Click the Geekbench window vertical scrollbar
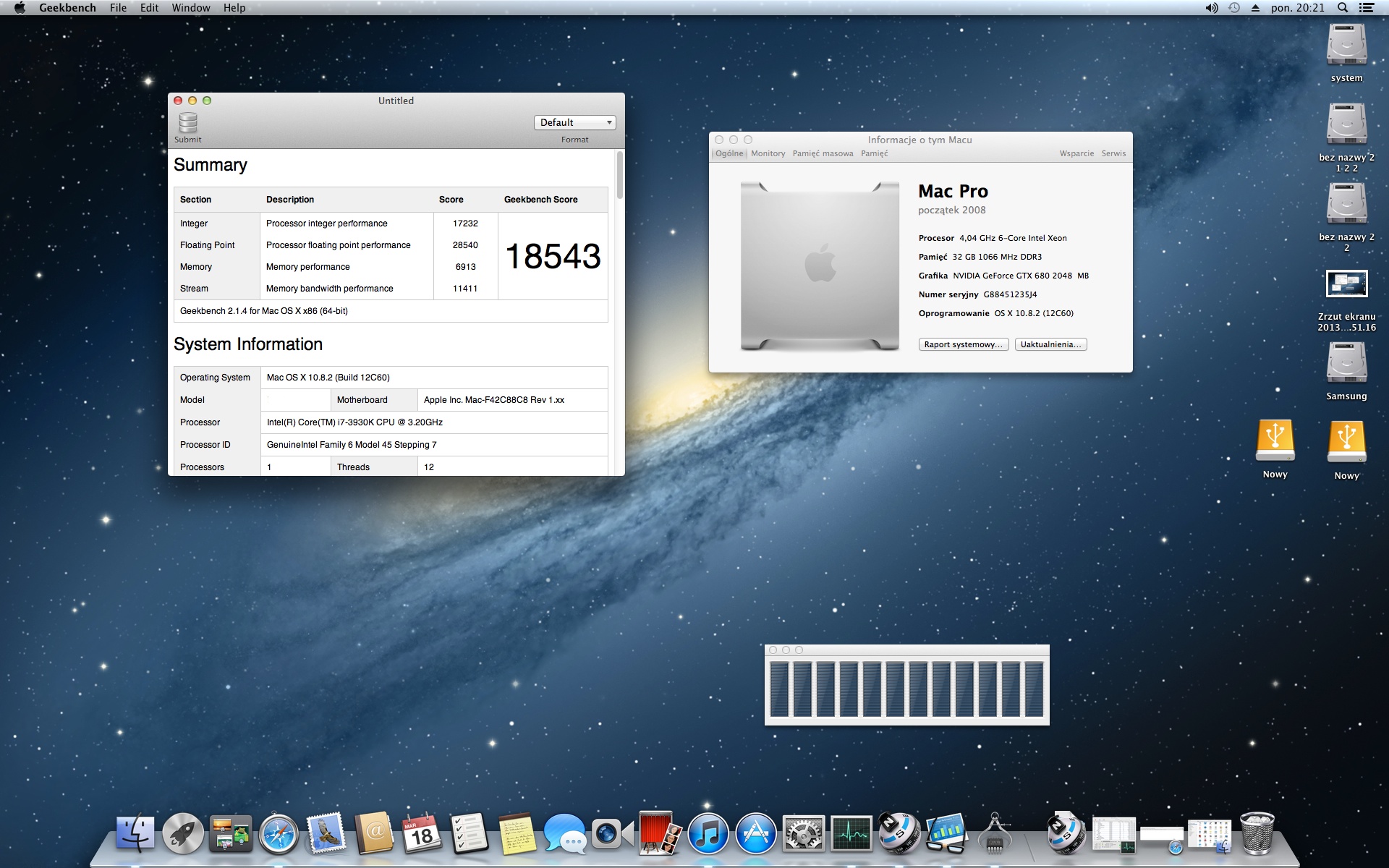This screenshot has width=1389, height=868. pos(619,175)
